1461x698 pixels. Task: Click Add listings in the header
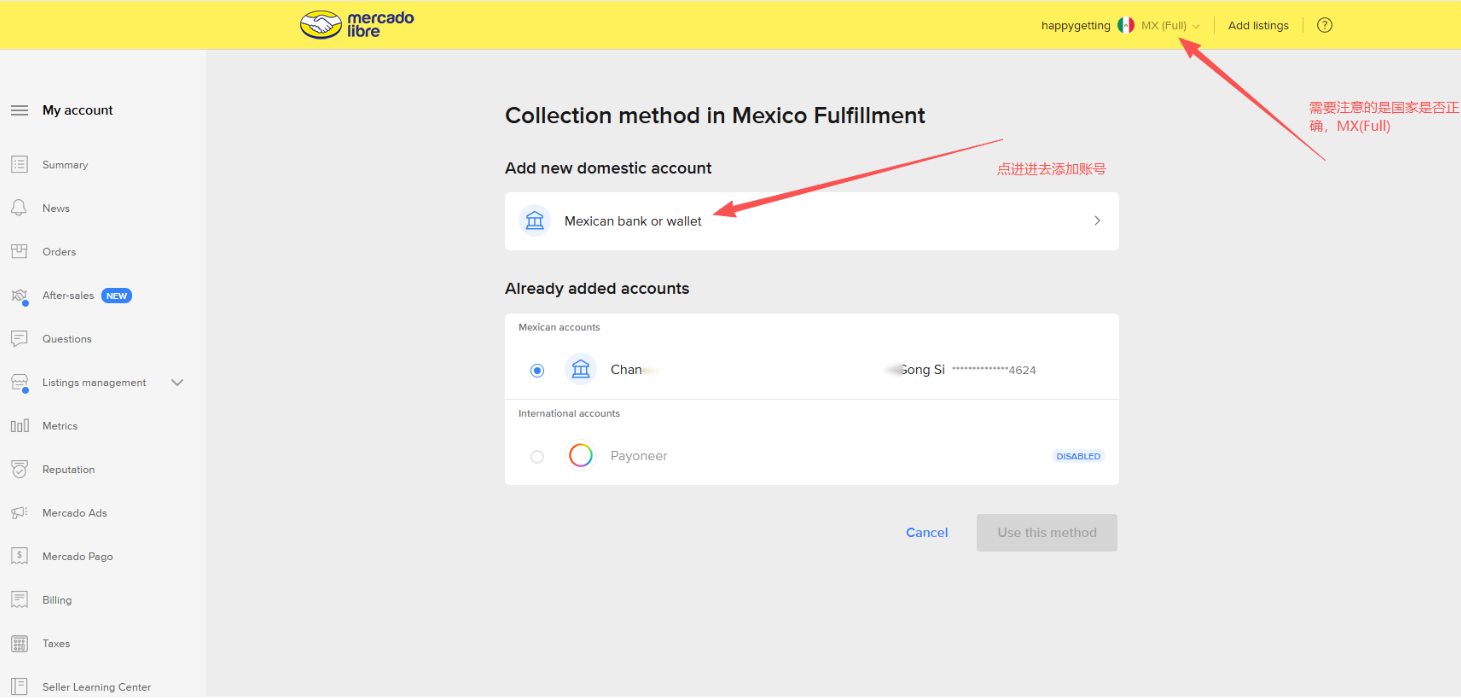pyautogui.click(x=1258, y=26)
